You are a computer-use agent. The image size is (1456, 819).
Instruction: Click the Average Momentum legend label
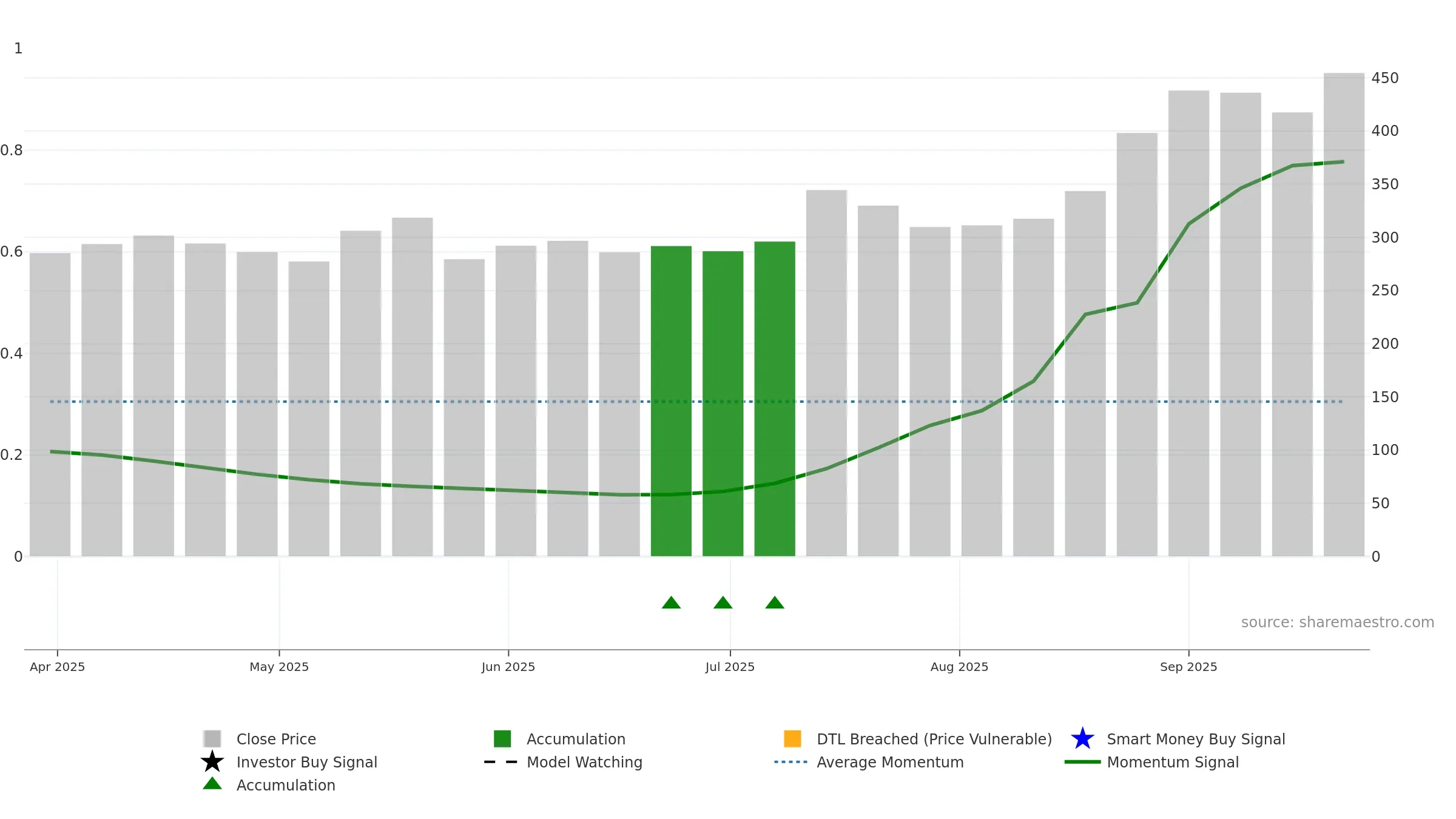890,762
